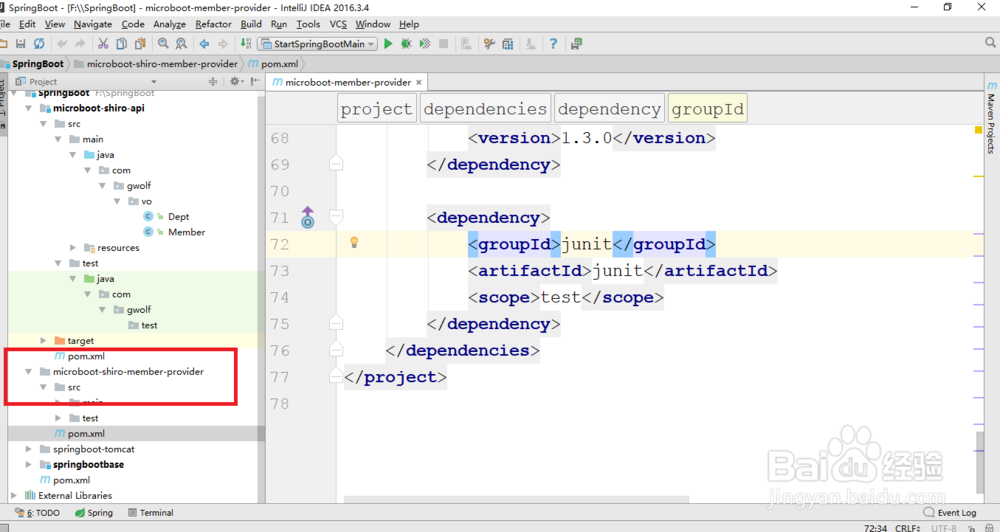The height and width of the screenshot is (532, 1000).
Task: Collapse the microboot-shiro-member-provider node
Action: 29,371
